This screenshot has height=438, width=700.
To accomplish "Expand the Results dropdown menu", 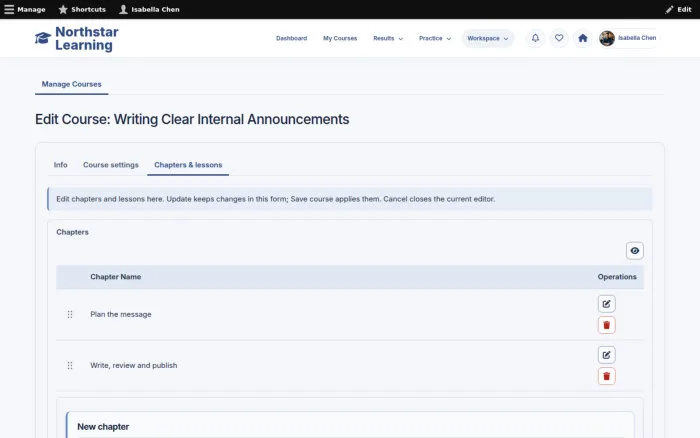I will [x=388, y=38].
